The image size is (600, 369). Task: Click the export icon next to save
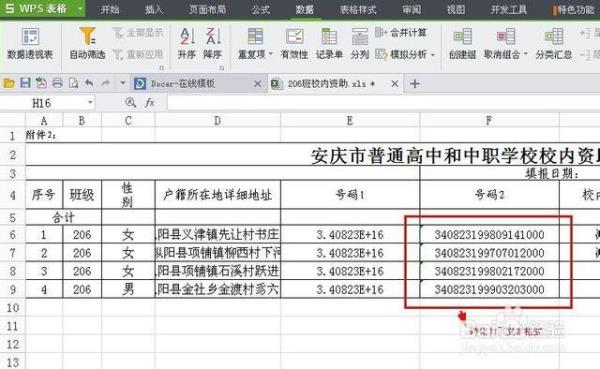coord(41,83)
